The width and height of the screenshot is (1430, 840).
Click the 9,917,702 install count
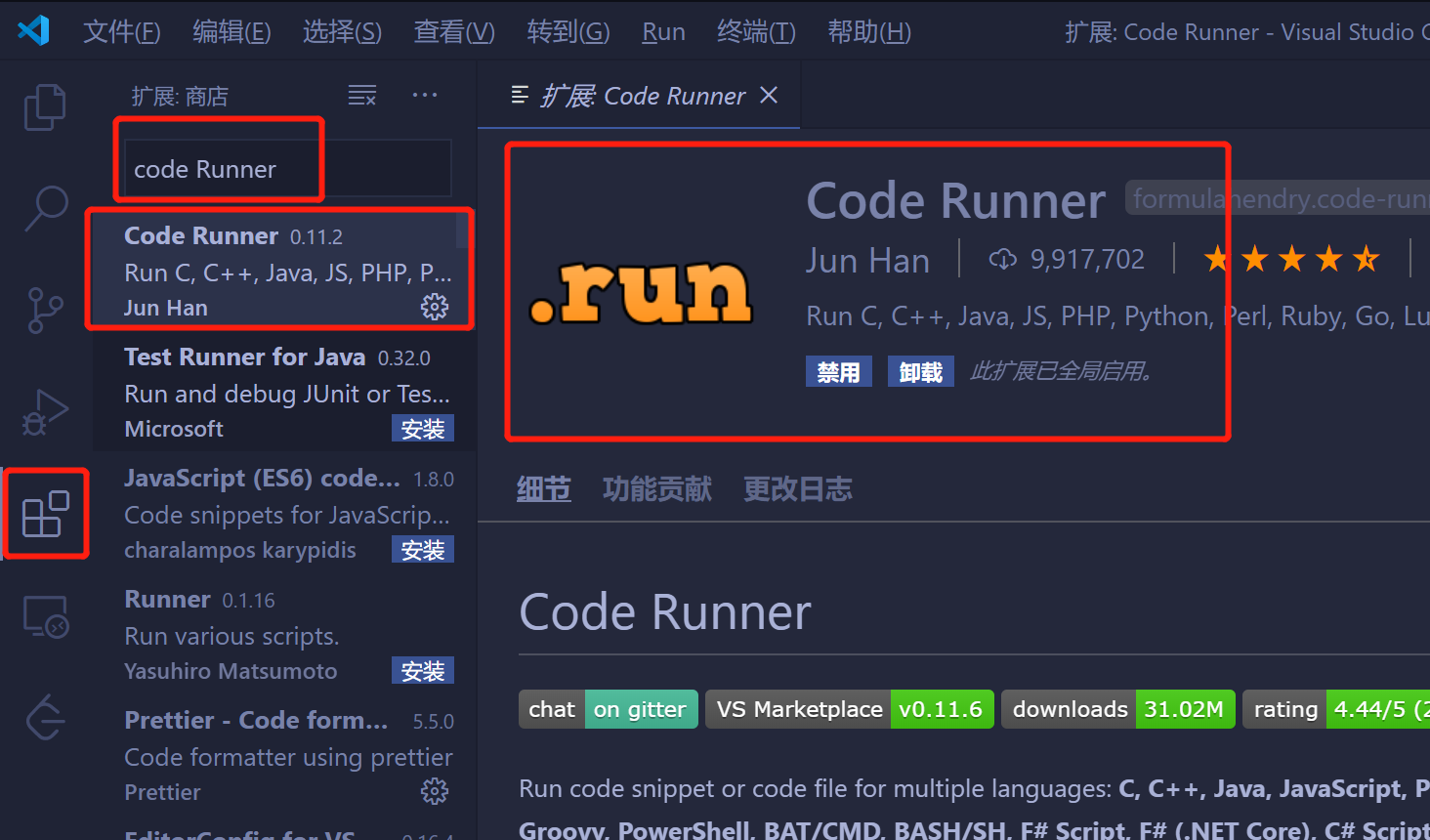1087,259
